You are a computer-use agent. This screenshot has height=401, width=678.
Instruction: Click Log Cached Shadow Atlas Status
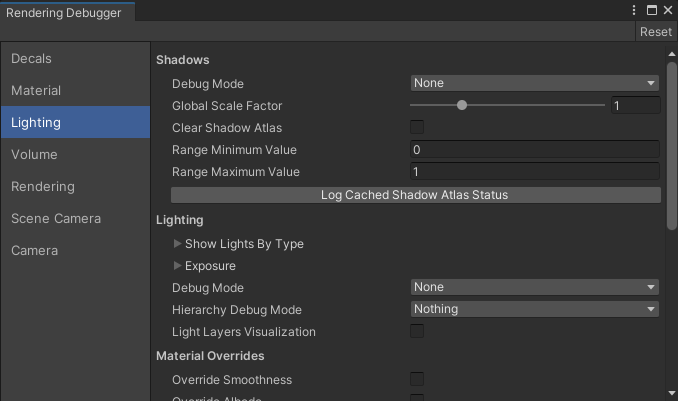point(415,195)
